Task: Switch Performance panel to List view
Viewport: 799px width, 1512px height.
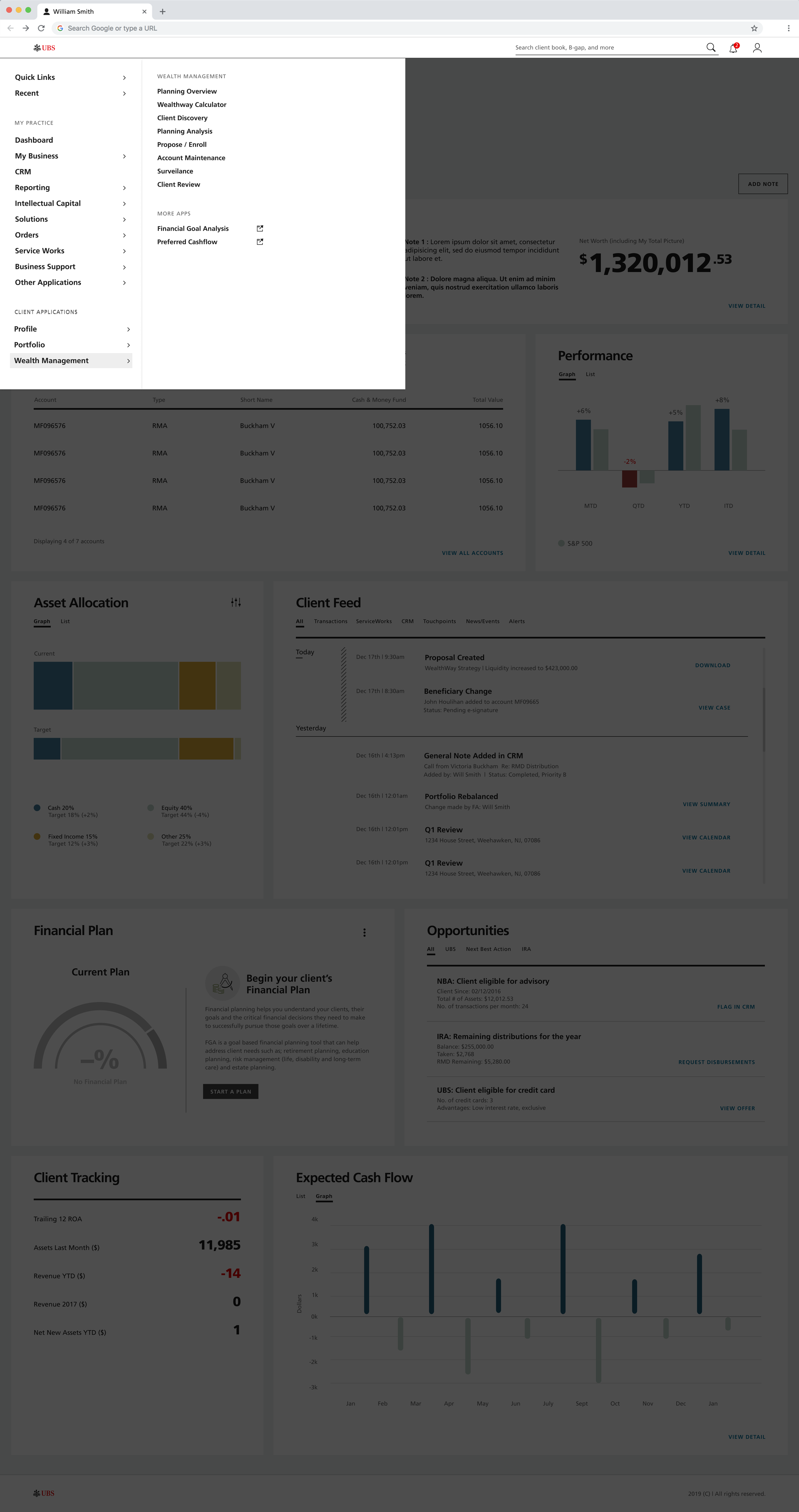Action: click(590, 374)
